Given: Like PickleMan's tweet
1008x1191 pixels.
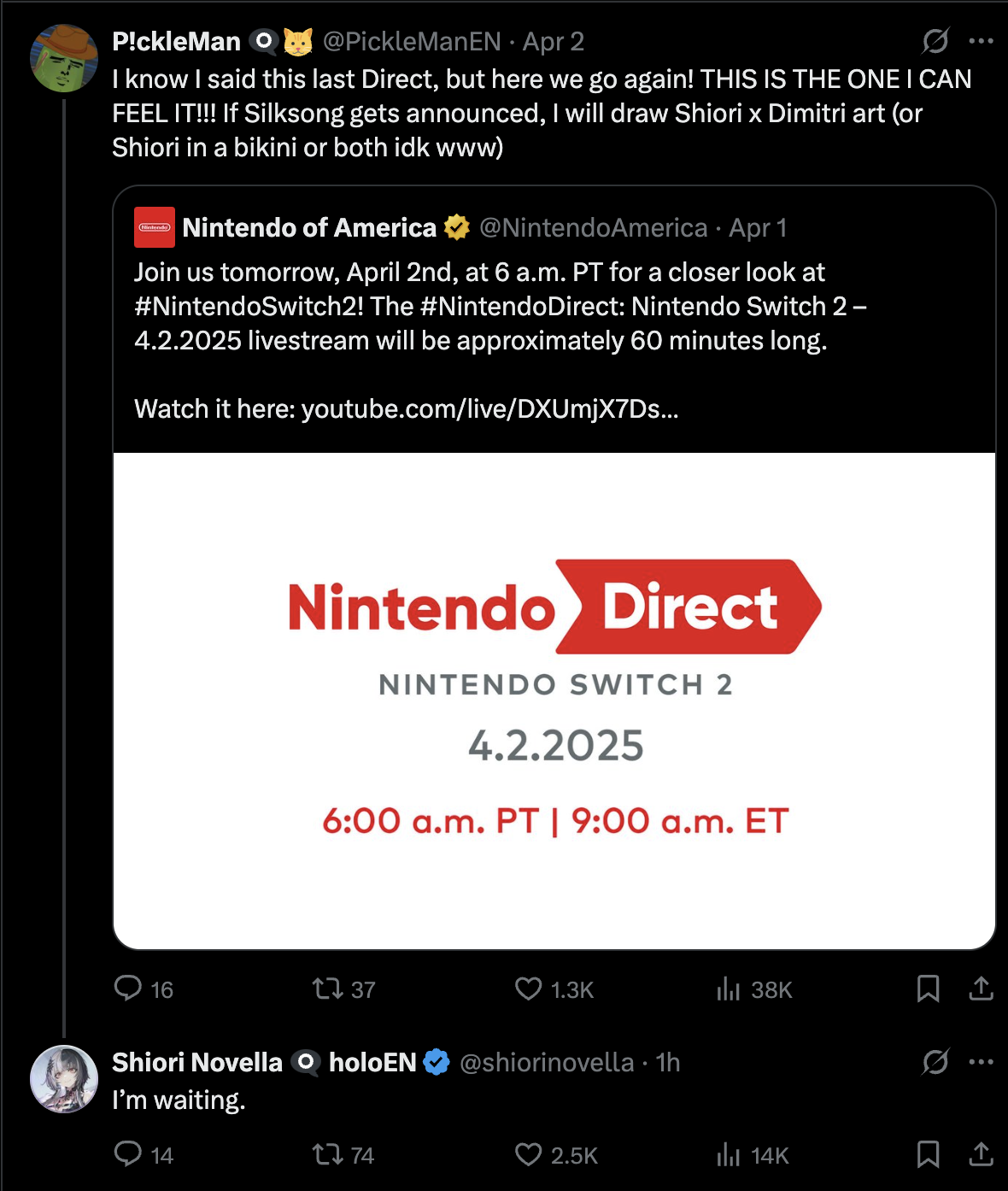Looking at the screenshot, I should coord(529,989).
